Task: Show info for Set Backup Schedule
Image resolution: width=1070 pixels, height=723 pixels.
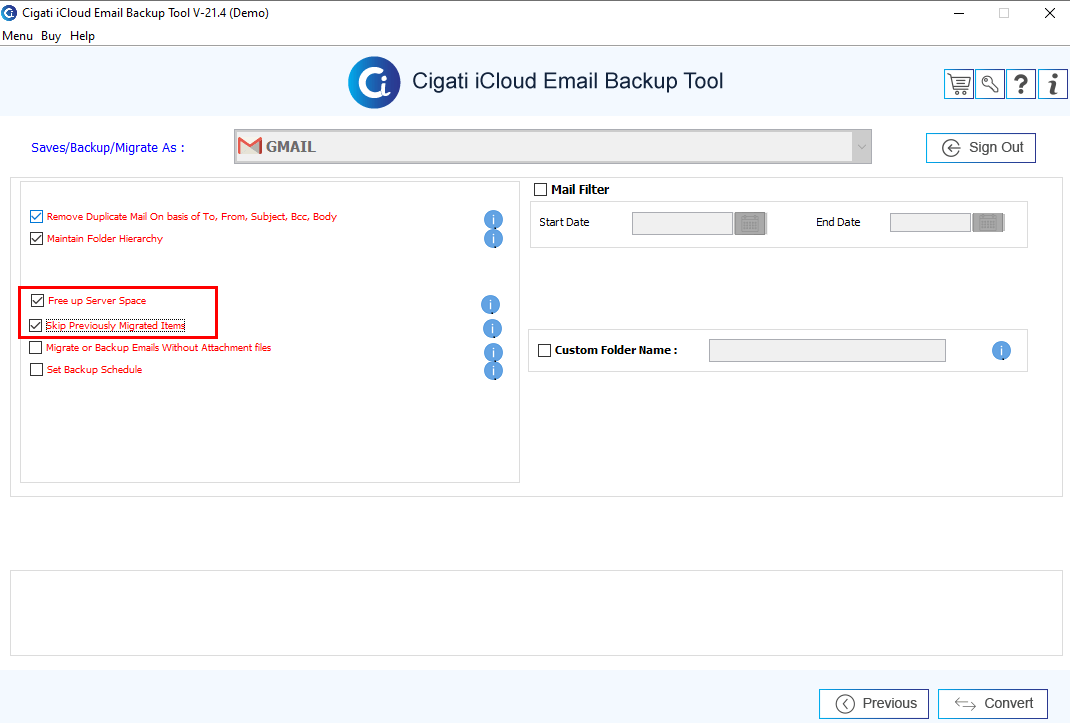Action: [x=493, y=370]
